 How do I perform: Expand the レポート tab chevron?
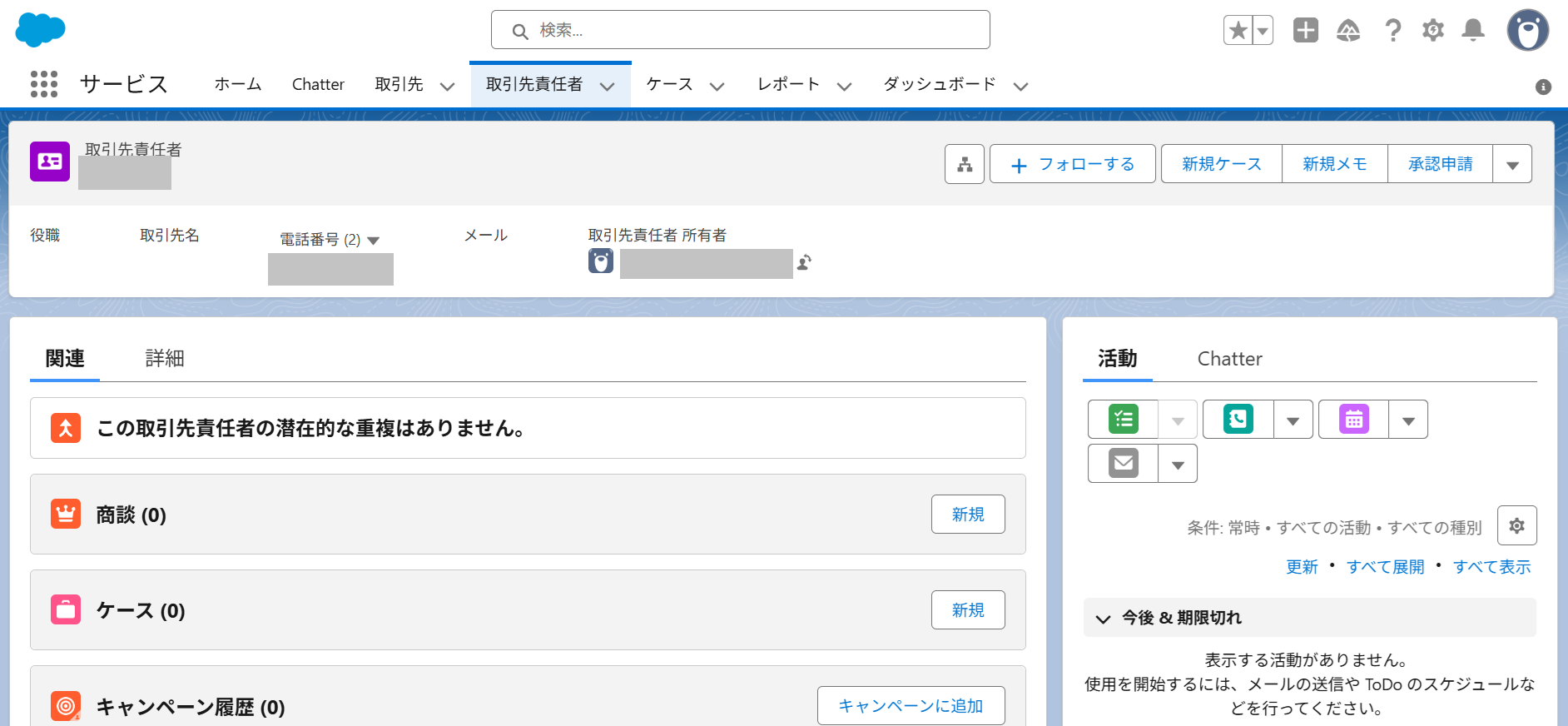(x=844, y=86)
